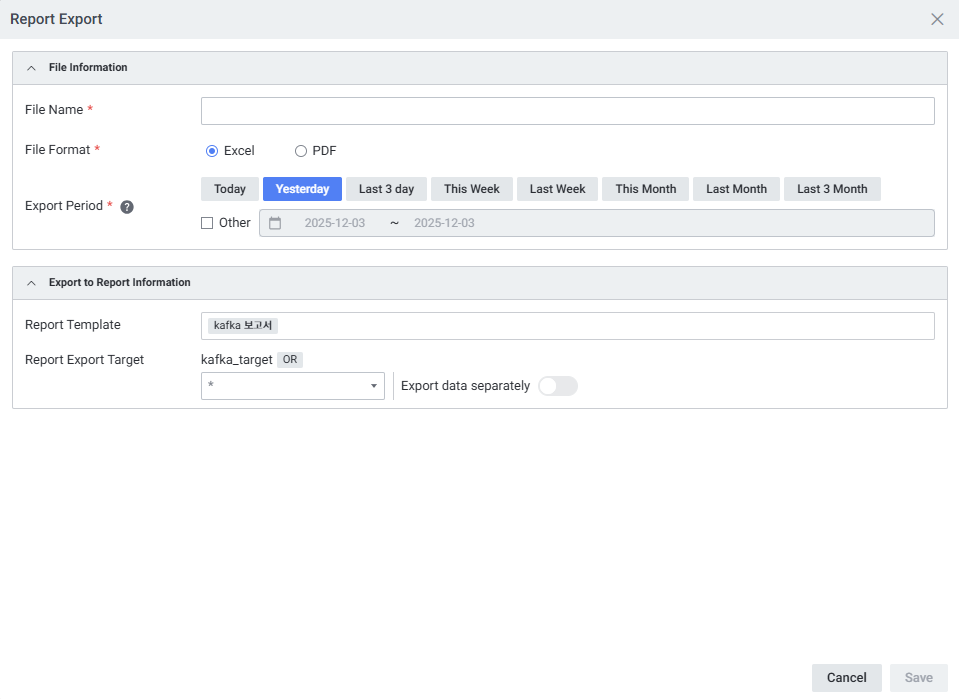Set export period to Last 3 day
The image size is (959, 699).
[x=386, y=189]
